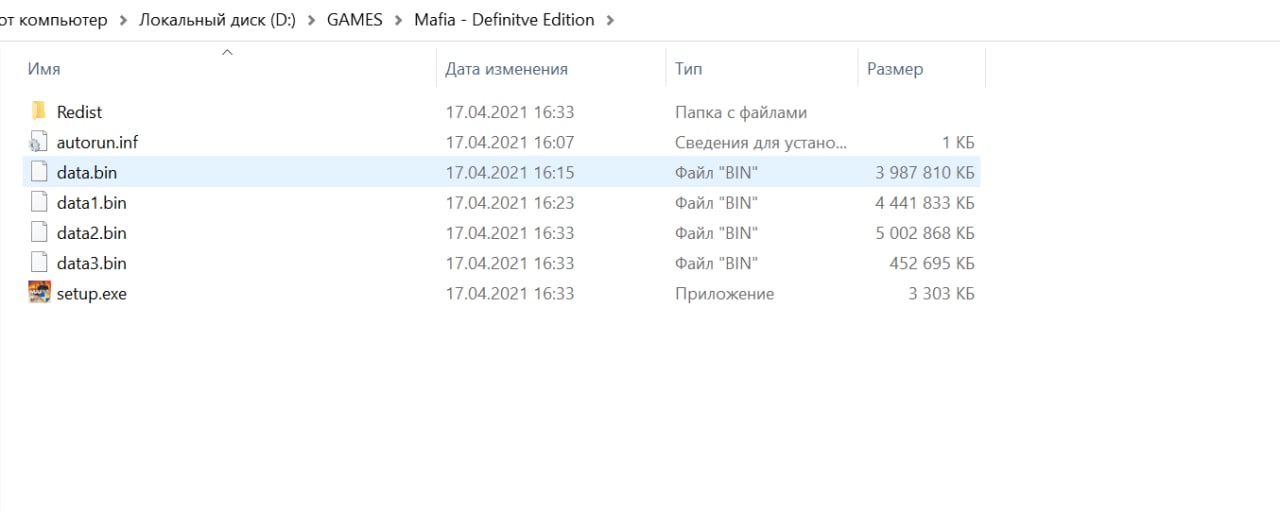The image size is (1280, 511).
Task: Sort by Имя column header
Action: [x=44, y=69]
